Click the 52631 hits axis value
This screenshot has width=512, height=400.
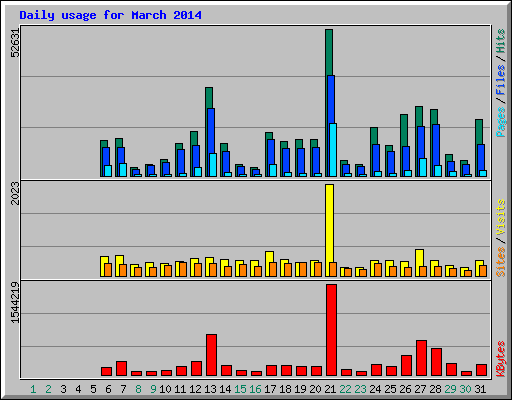[x=15, y=43]
